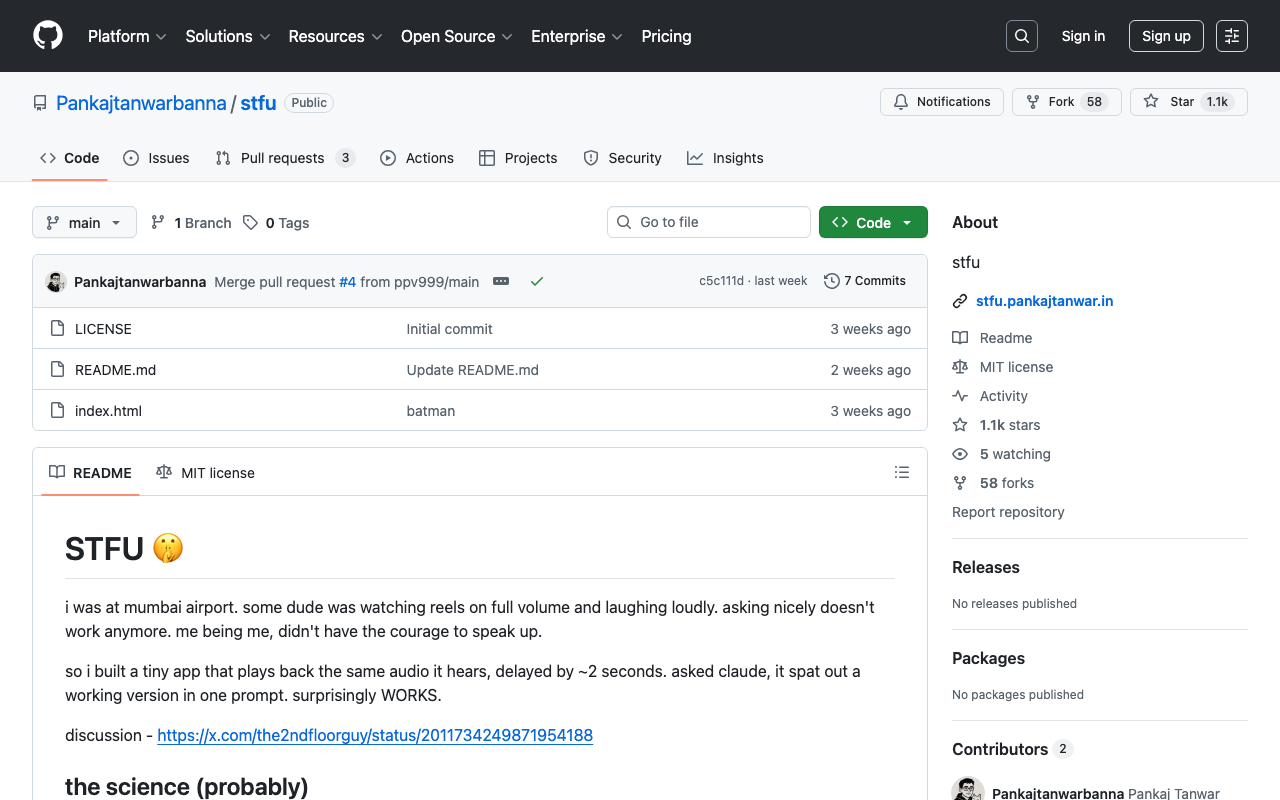Click the green check status icon

[537, 282]
